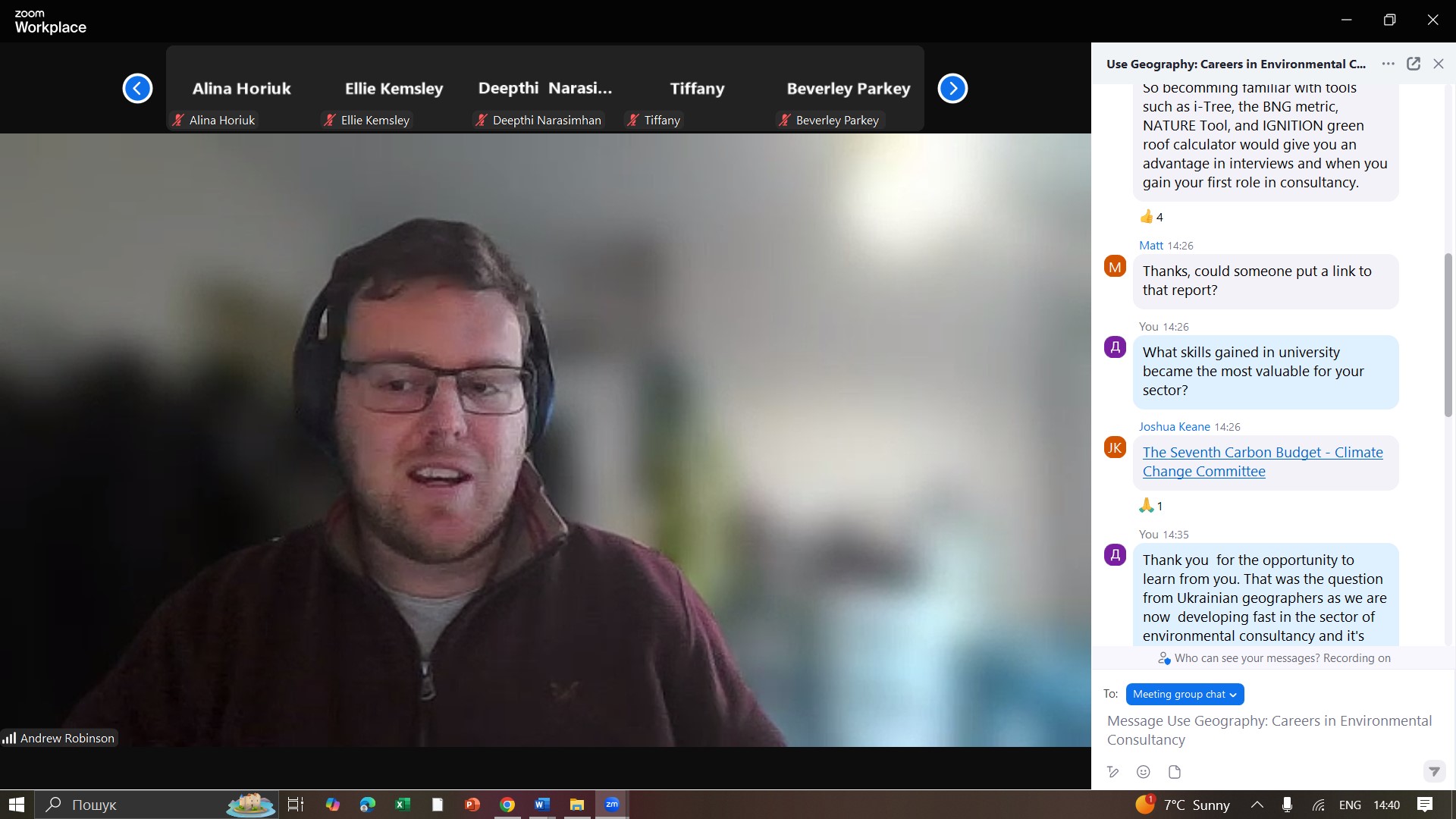Send the chat message
The width and height of the screenshot is (1456, 819).
(1434, 772)
